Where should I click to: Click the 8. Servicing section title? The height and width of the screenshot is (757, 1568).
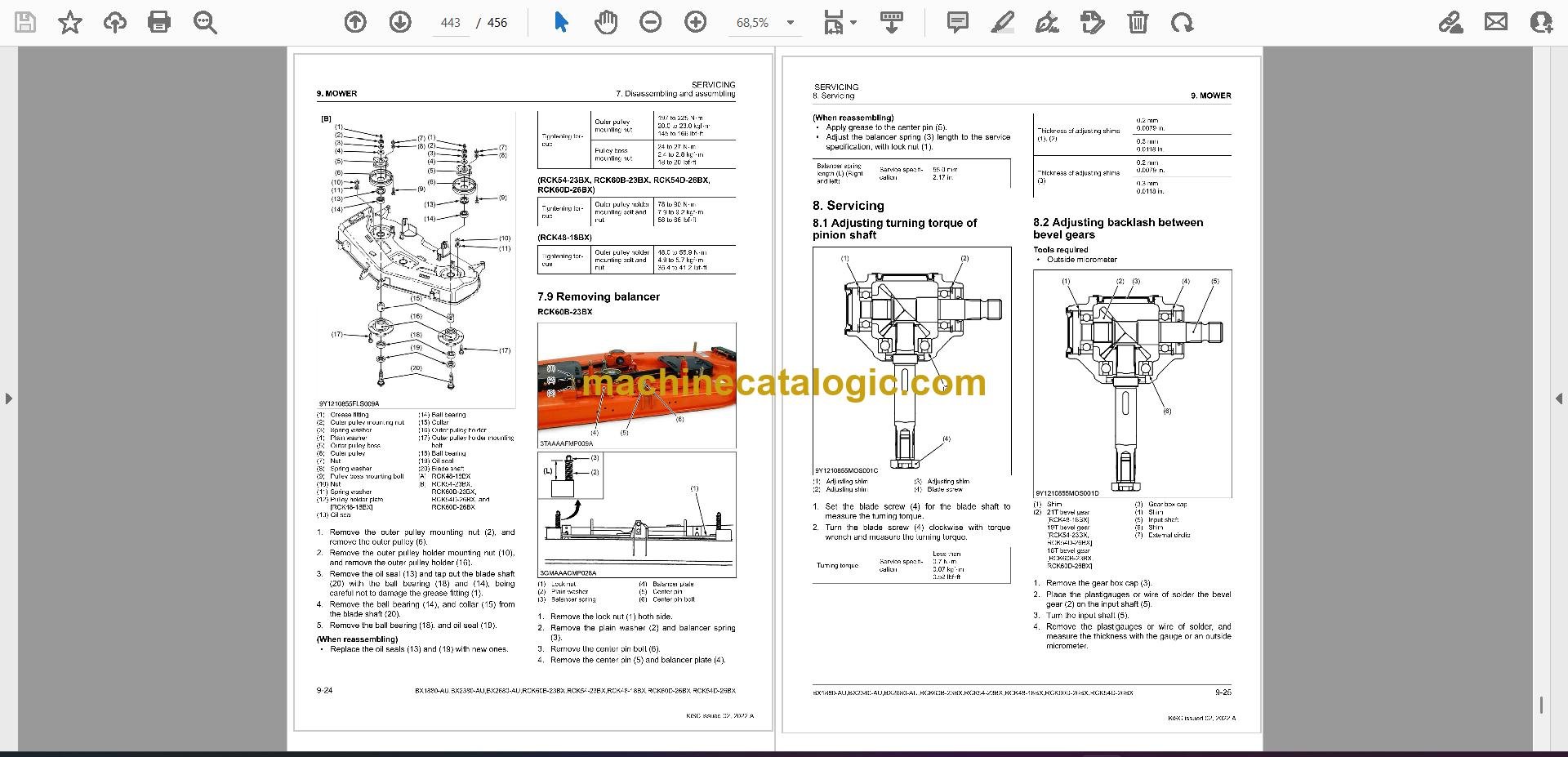tap(848, 206)
